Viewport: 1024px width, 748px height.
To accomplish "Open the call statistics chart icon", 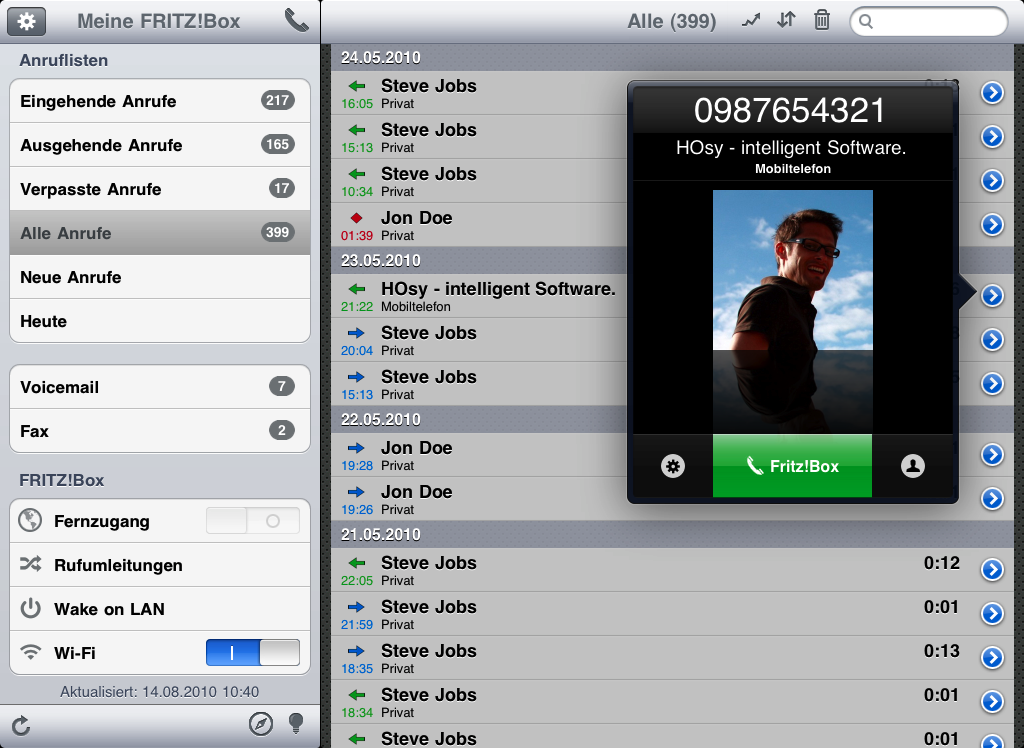I will [x=751, y=20].
